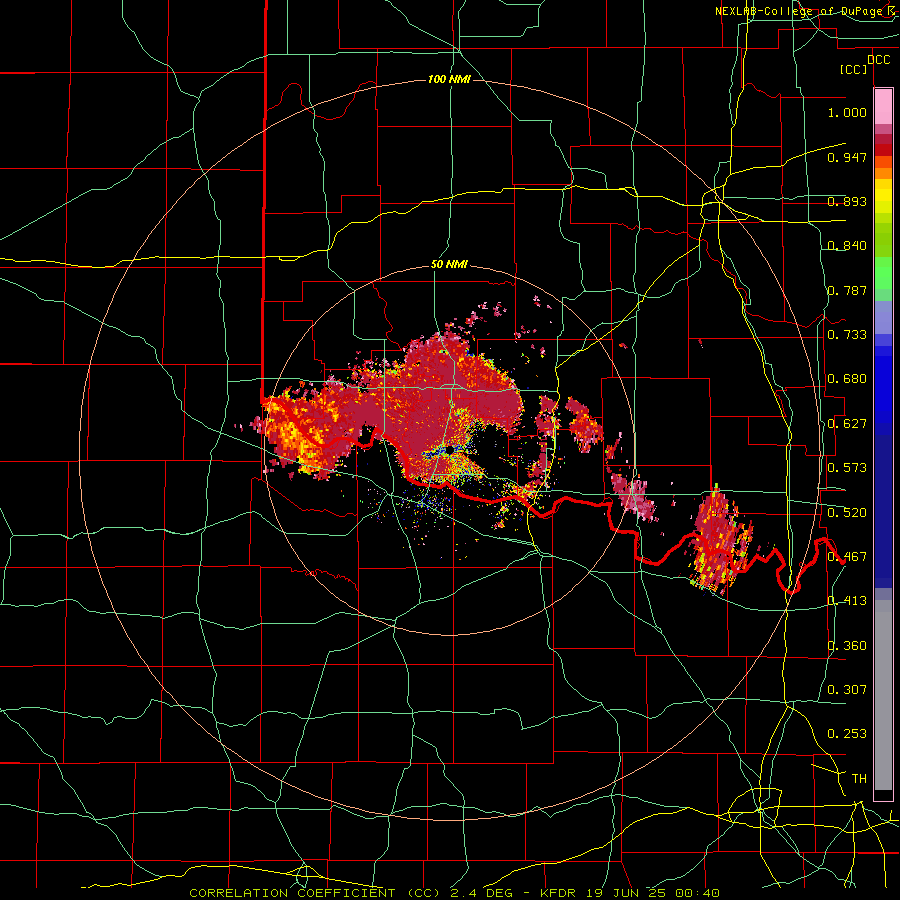Click the 0.467 legend value
The width and height of the screenshot is (900, 900).
(847, 557)
